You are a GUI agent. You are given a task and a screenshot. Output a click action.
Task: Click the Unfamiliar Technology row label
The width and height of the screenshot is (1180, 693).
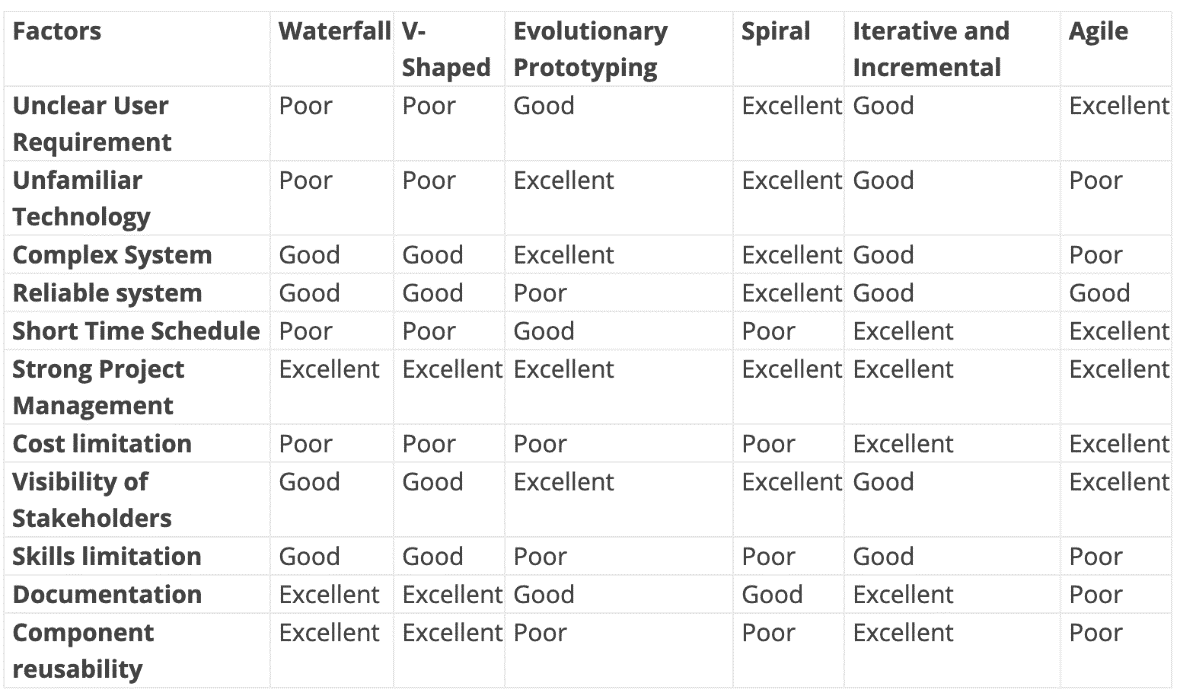coord(81,199)
